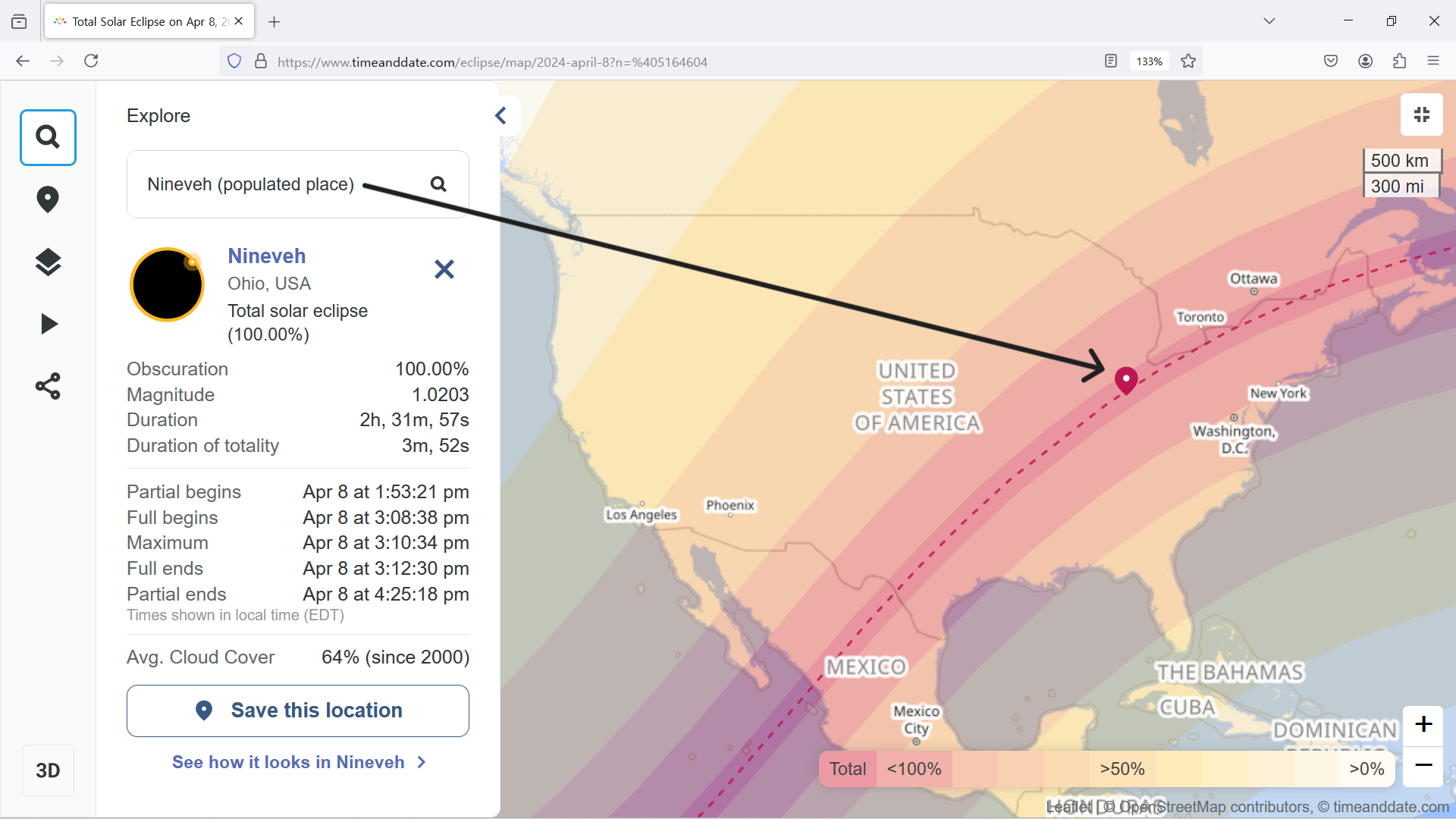Open the map layers panel

click(x=48, y=262)
